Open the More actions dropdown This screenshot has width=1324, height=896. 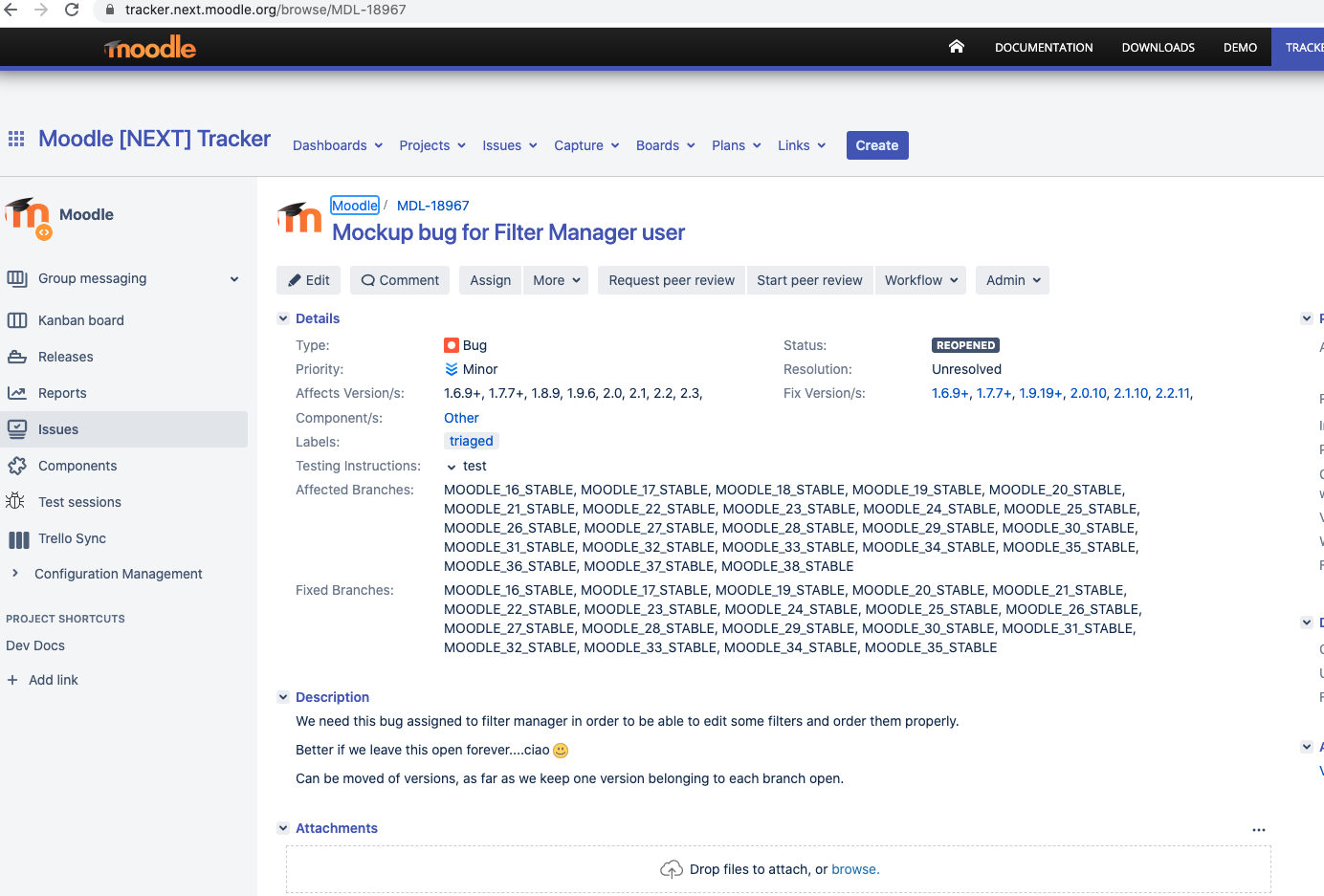(556, 280)
